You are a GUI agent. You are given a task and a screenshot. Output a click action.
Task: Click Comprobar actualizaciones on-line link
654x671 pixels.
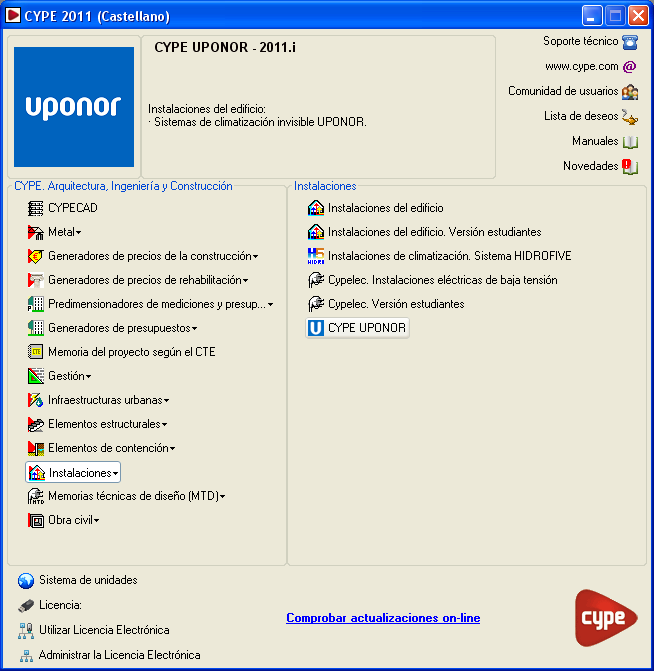(x=383, y=618)
